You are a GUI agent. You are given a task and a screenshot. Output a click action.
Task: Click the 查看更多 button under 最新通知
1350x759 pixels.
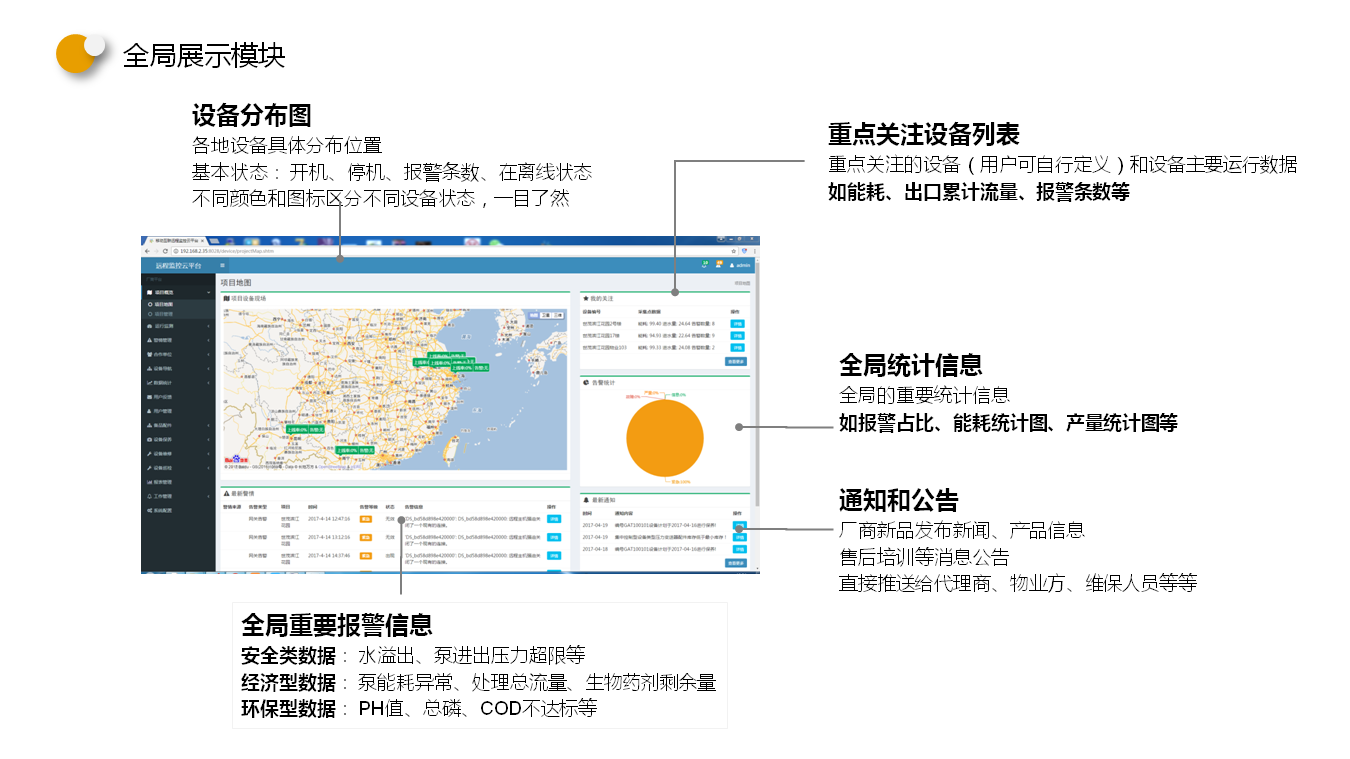[x=736, y=563]
